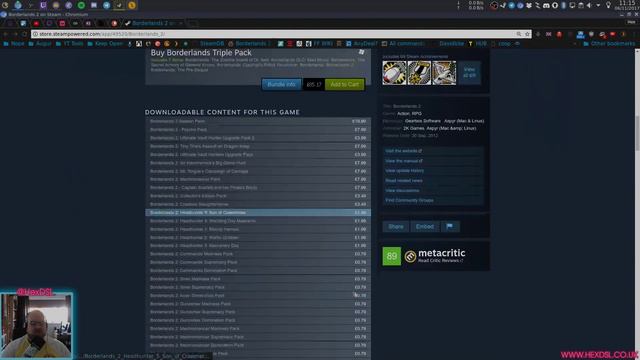
Task: Open Ultimate Vault Hunter Upgrade Pack 2 row
Action: pyautogui.click(x=258, y=138)
